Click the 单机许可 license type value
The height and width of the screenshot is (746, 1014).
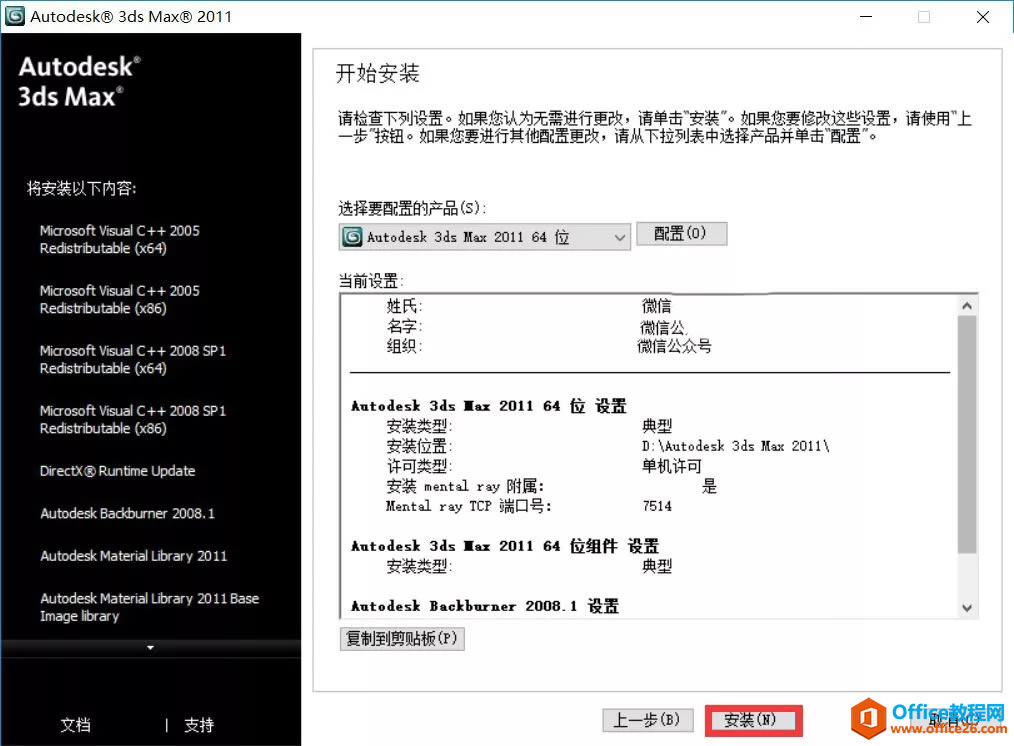coord(671,466)
